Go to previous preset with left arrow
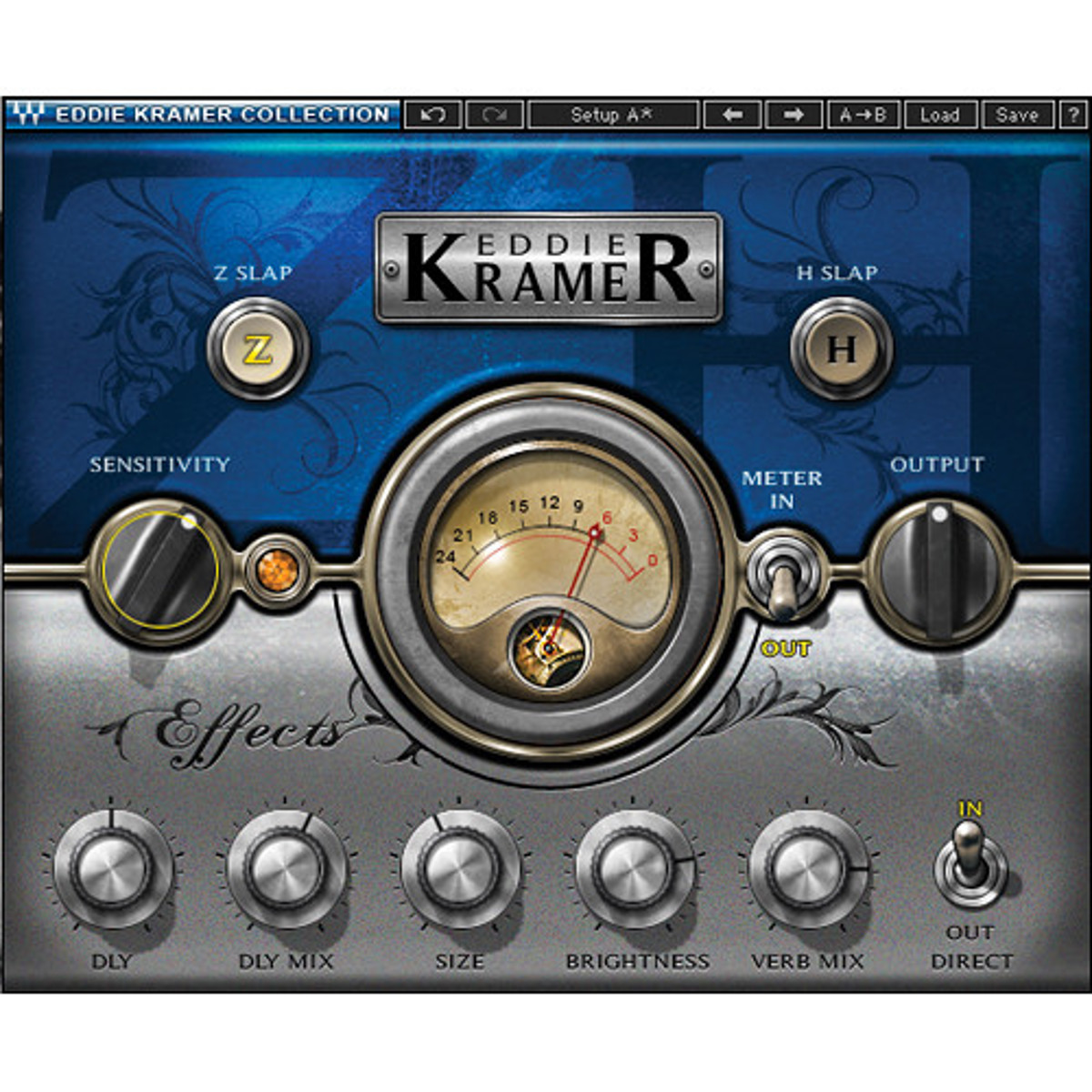The width and height of the screenshot is (1092, 1092). (x=733, y=115)
